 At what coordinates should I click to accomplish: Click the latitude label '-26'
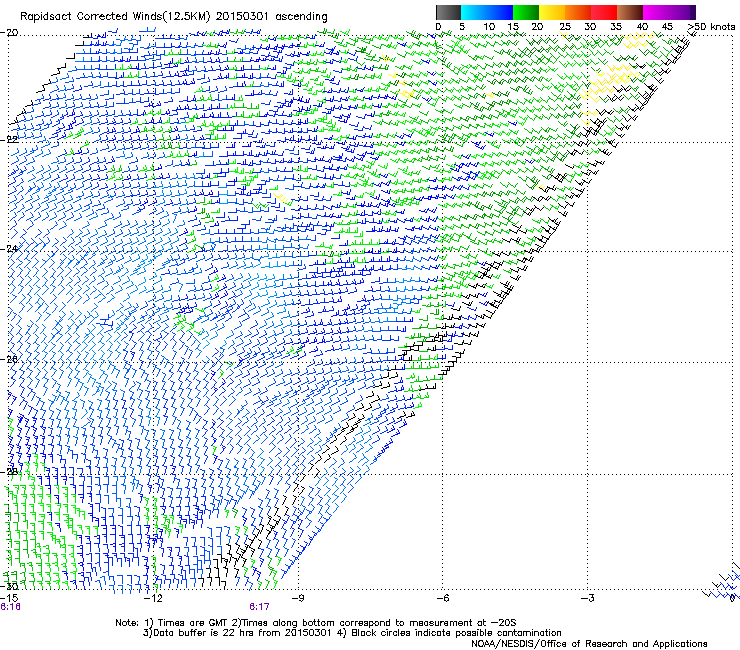point(9,359)
